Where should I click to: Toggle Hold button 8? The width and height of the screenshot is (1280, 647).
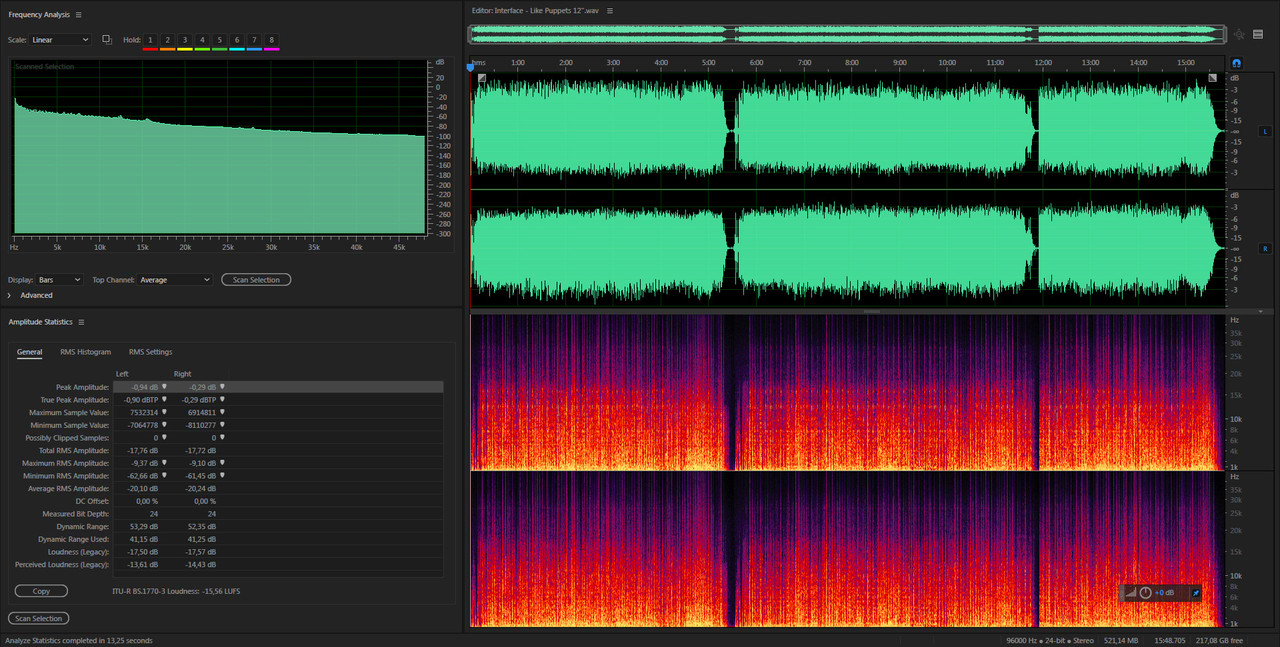tap(271, 40)
